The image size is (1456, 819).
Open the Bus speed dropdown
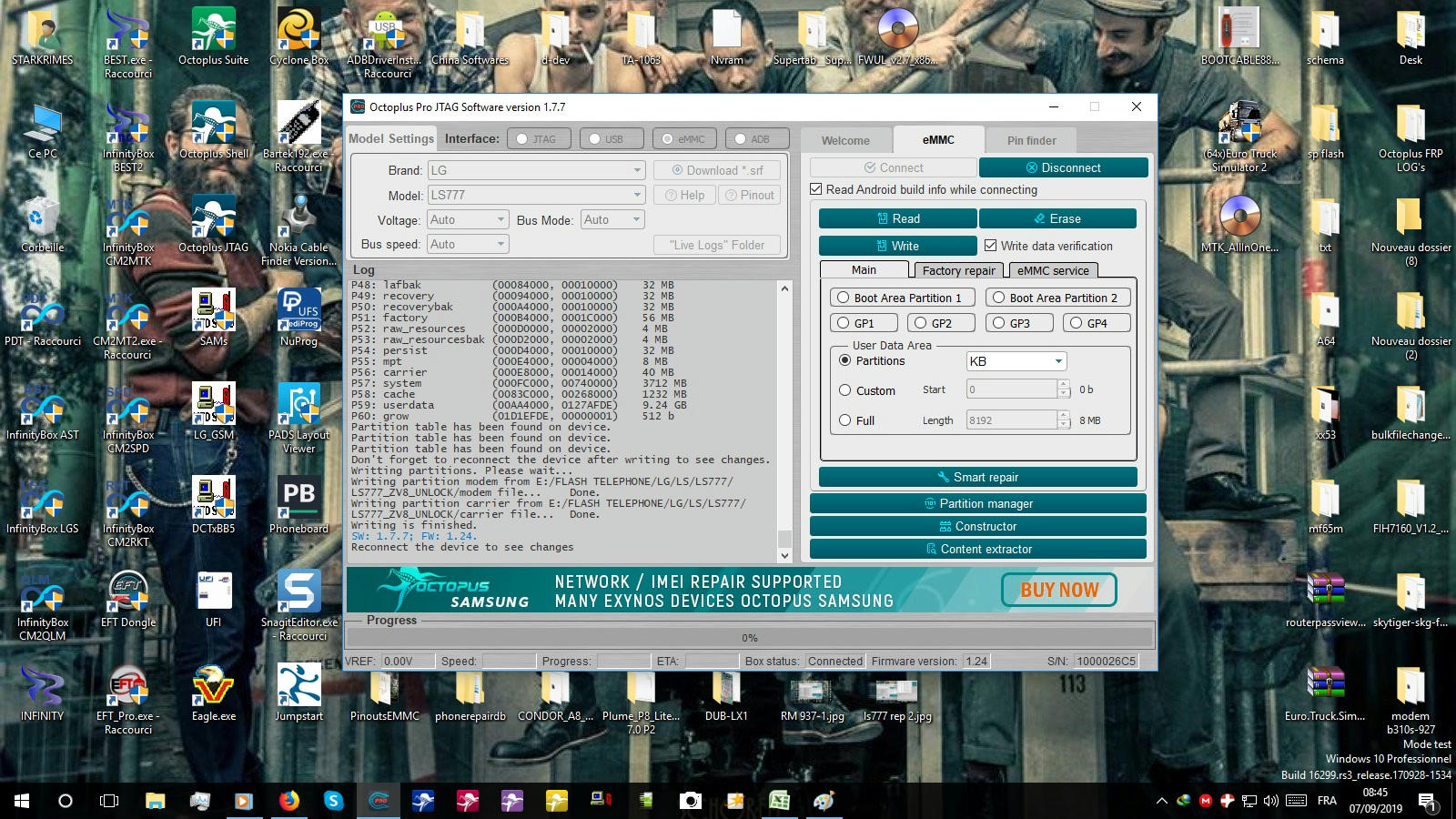(x=468, y=244)
